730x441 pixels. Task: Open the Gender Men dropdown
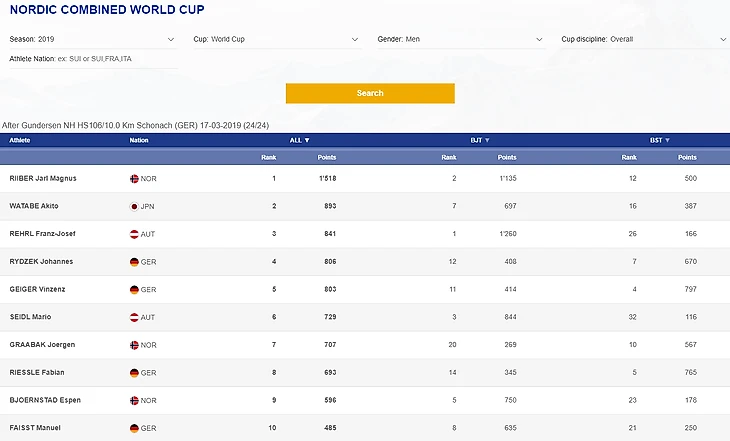(x=460, y=40)
